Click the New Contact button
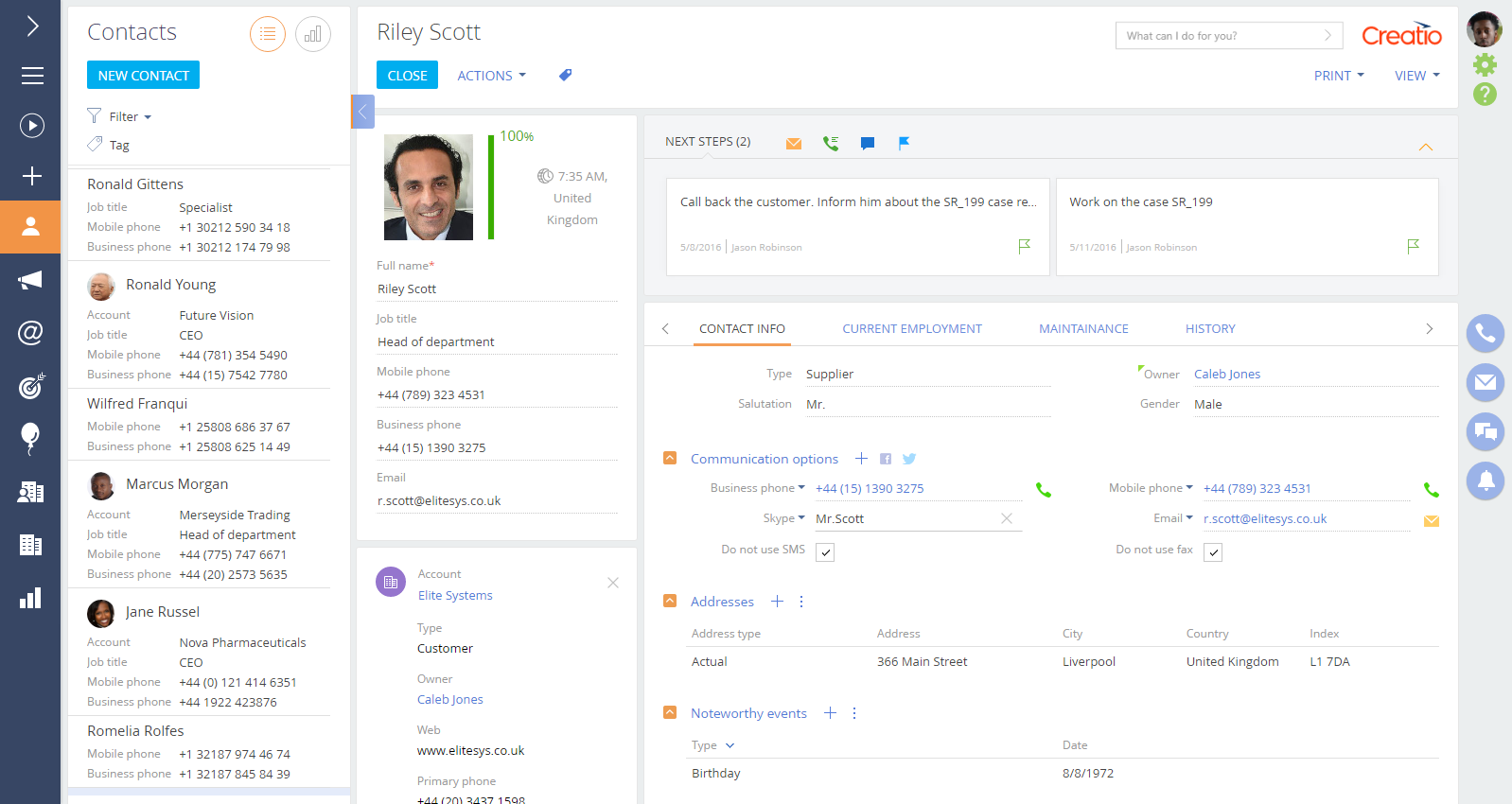Viewport: 1512px width, 804px height. [143, 75]
